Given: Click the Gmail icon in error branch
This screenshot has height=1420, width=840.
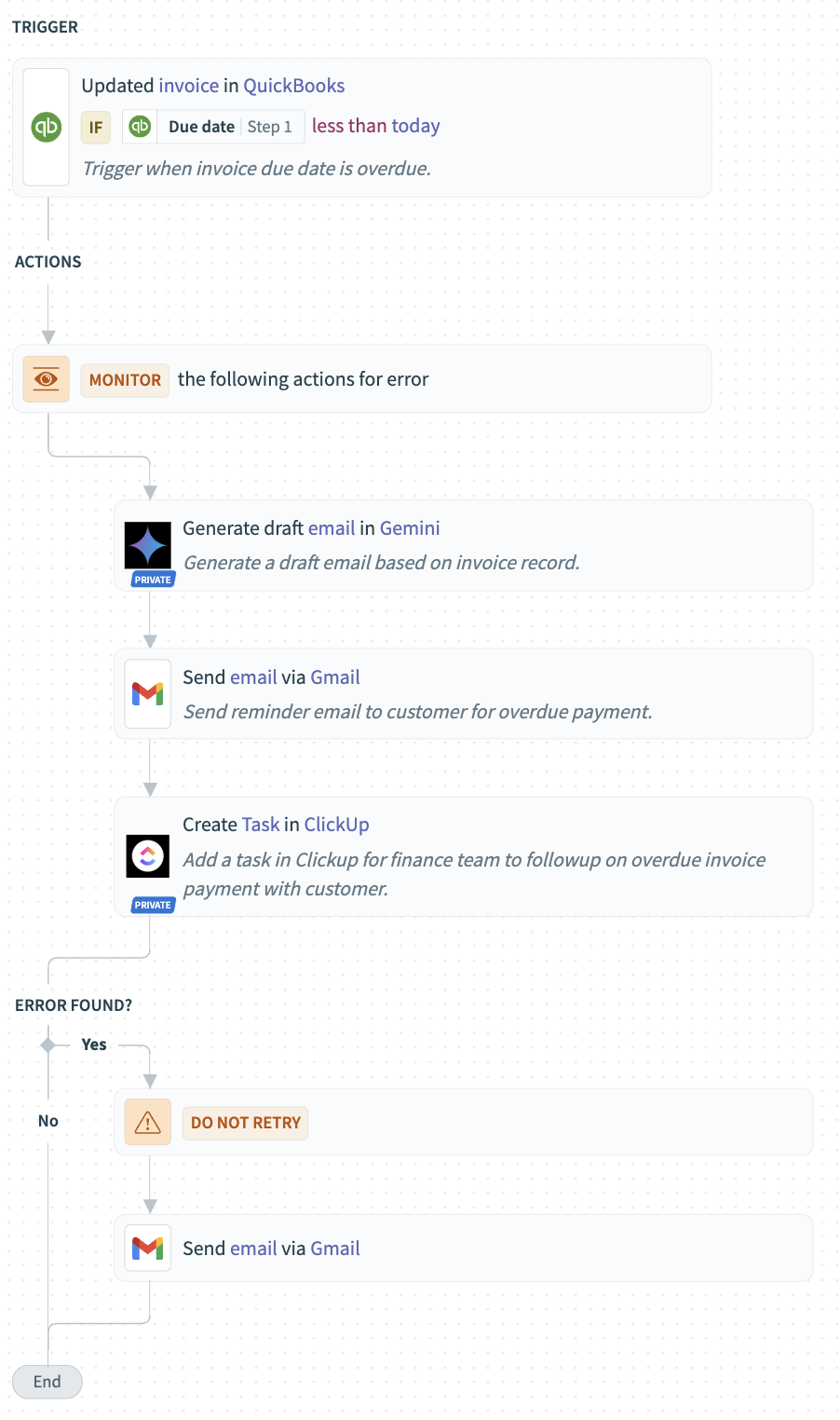Looking at the screenshot, I should point(148,1248).
